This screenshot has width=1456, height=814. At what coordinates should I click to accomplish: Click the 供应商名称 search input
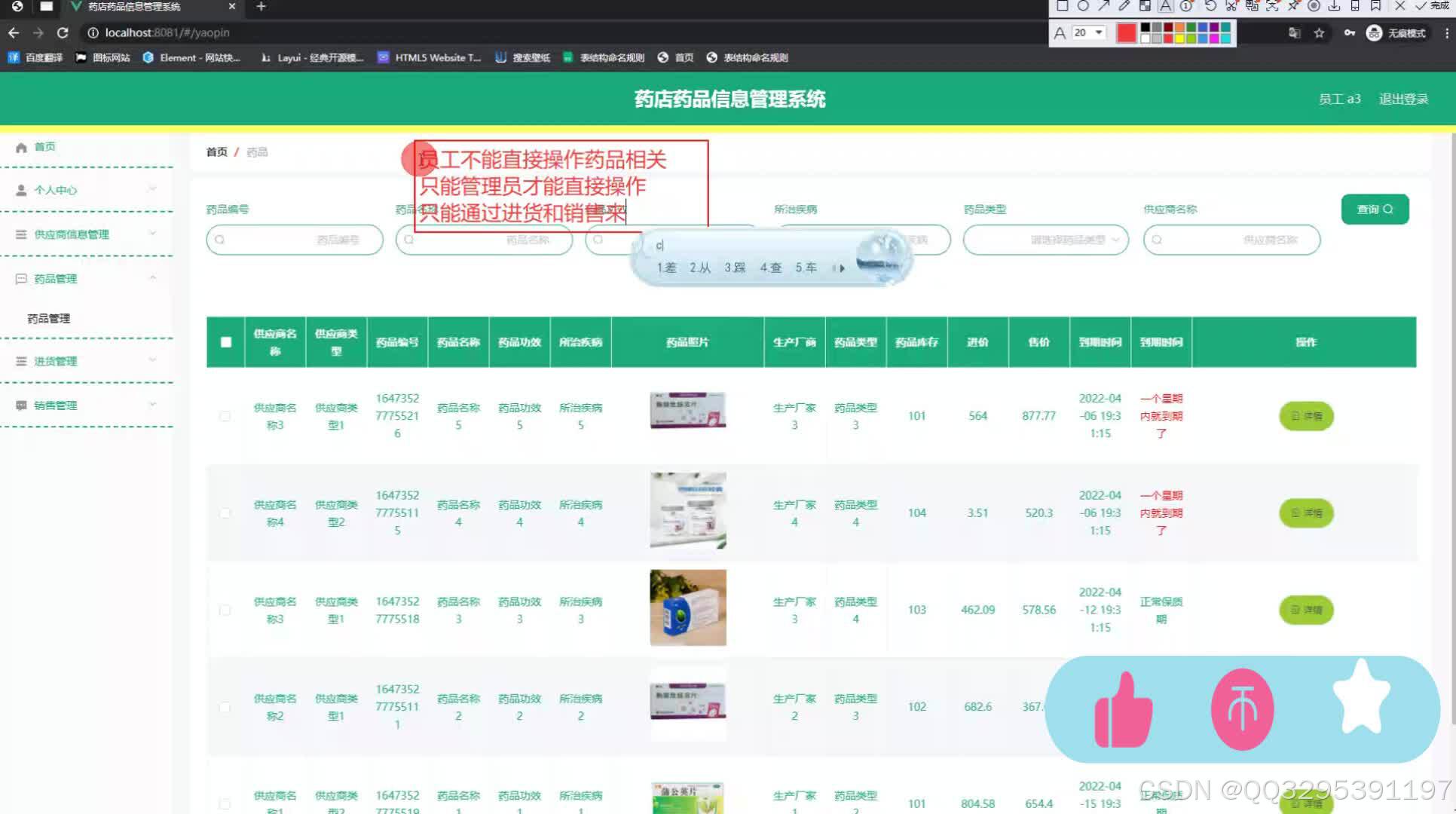coord(1231,240)
